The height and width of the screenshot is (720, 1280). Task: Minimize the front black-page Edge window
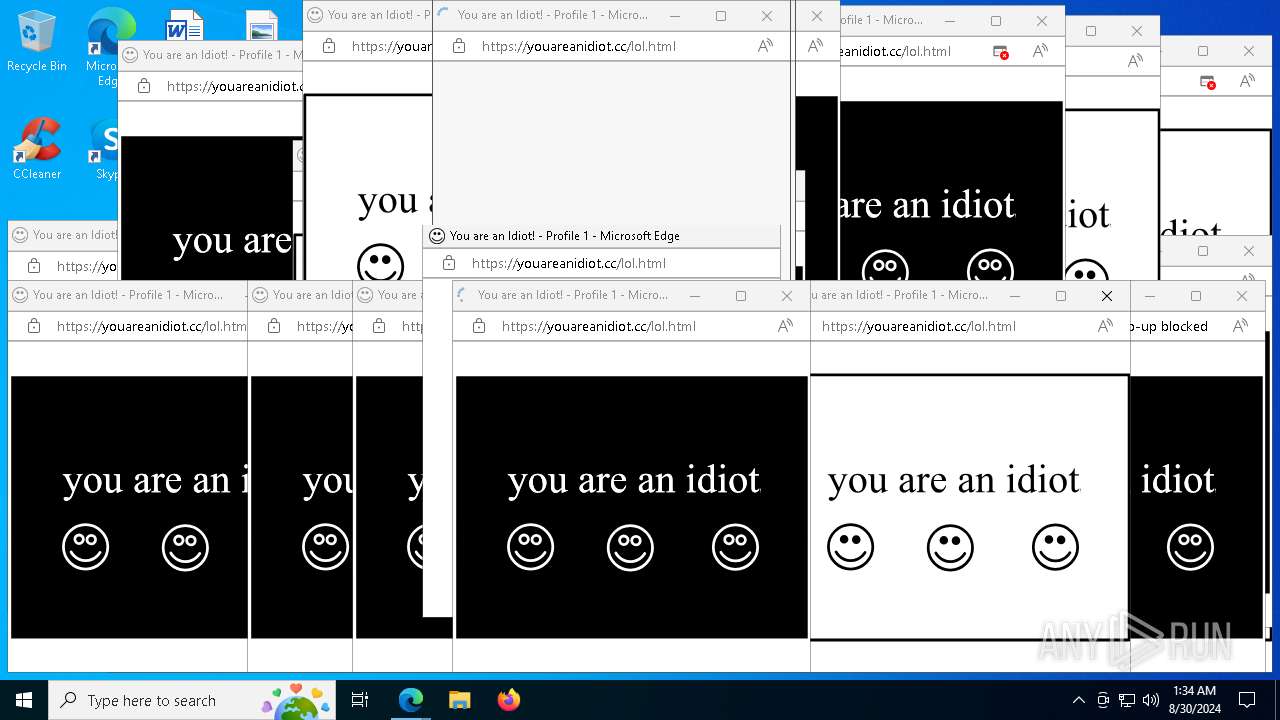(x=694, y=296)
